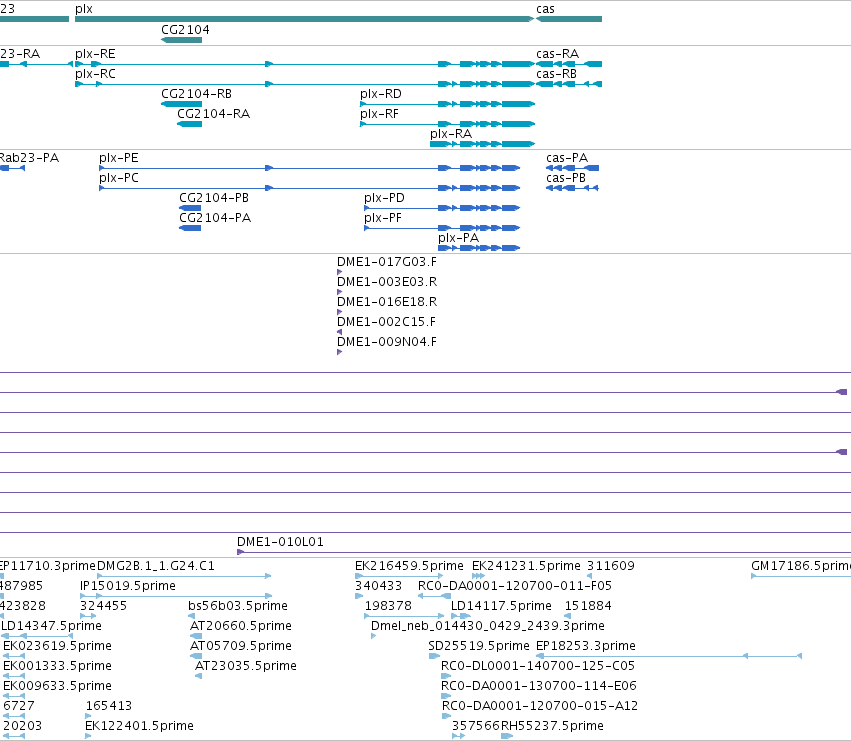Click the LD14347.5prime EST label
This screenshot has width=851, height=741.
click(x=52, y=626)
